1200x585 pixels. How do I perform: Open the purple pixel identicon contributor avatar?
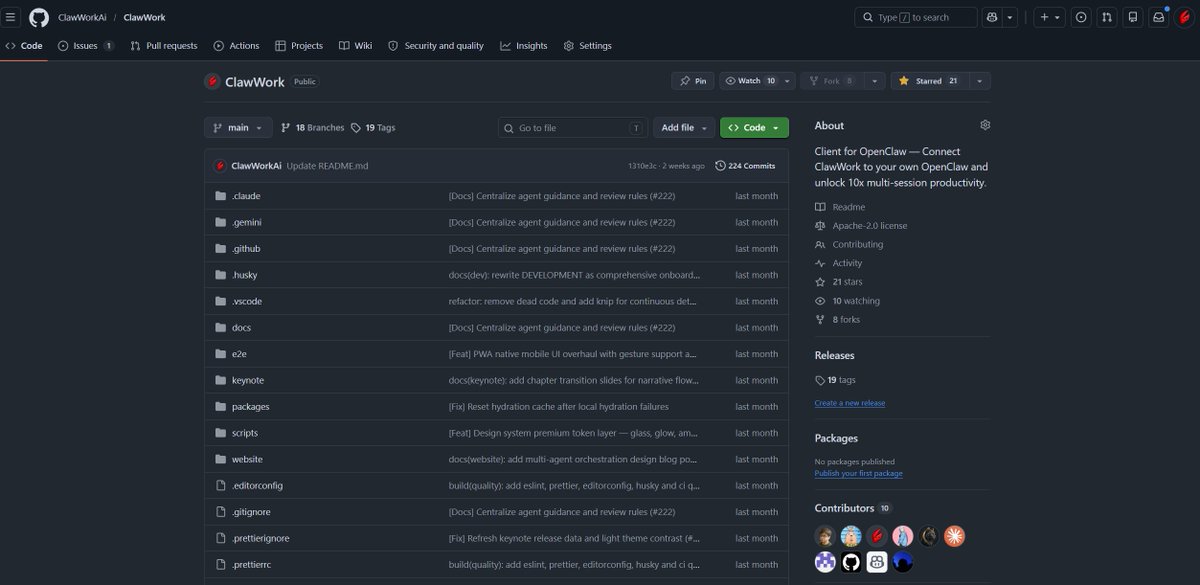[x=825, y=562]
